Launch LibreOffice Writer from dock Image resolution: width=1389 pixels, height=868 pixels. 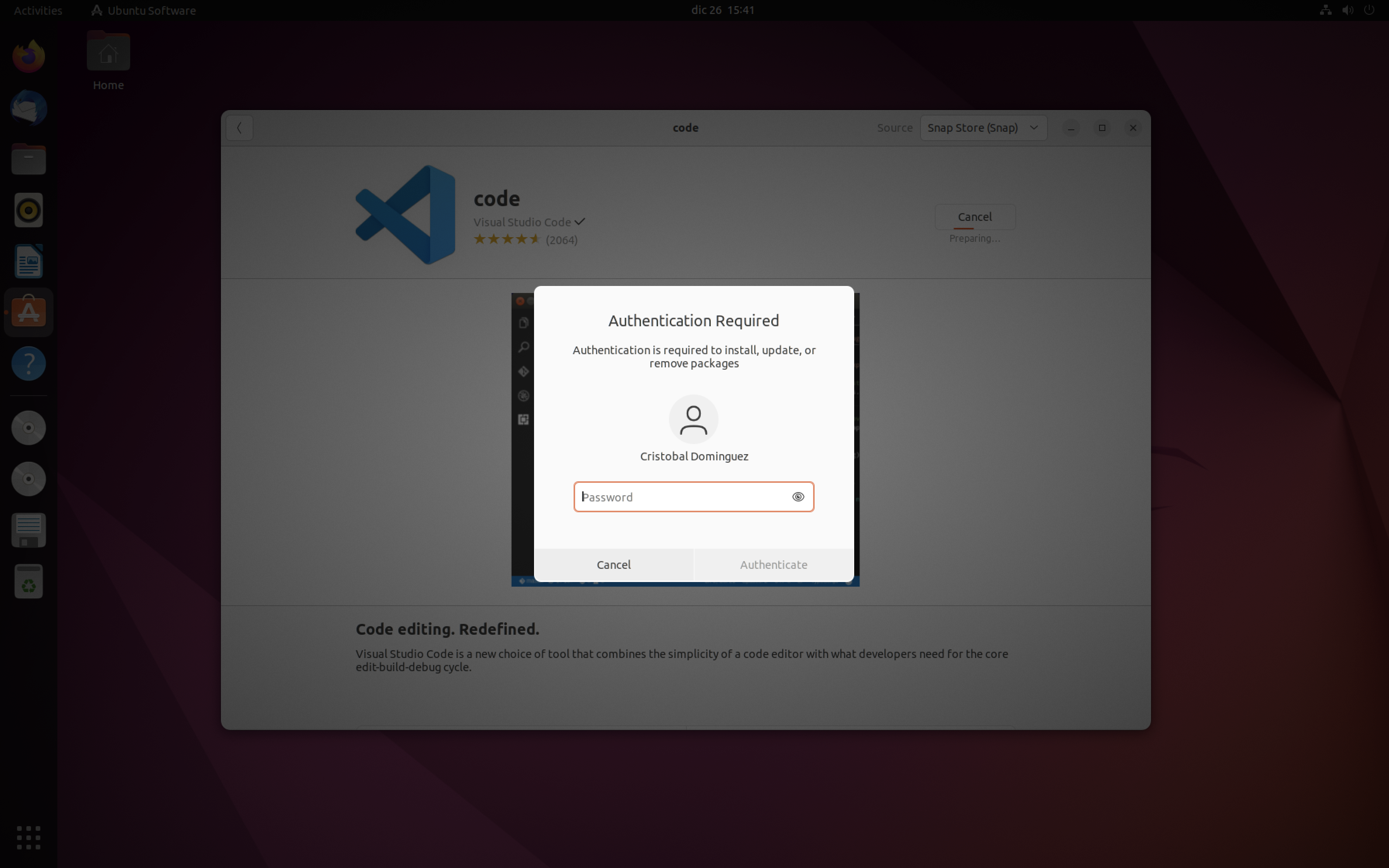[28, 261]
